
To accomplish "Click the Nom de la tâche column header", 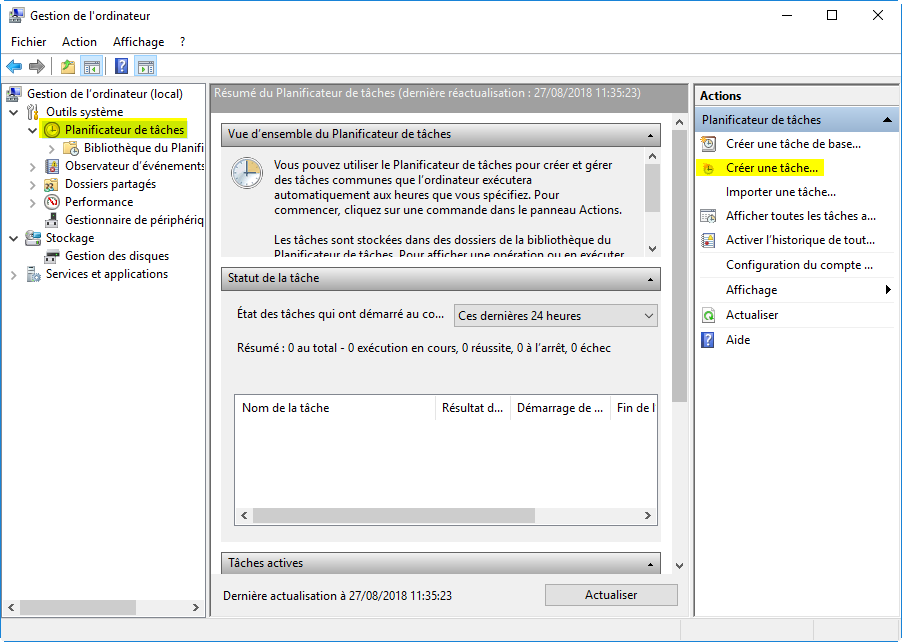I will tap(335, 408).
